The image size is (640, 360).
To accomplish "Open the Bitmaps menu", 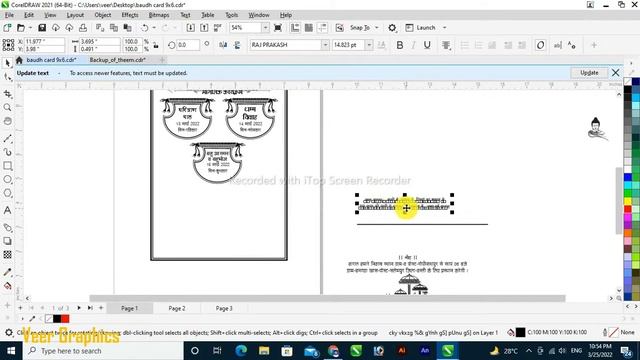I will pos(159,15).
